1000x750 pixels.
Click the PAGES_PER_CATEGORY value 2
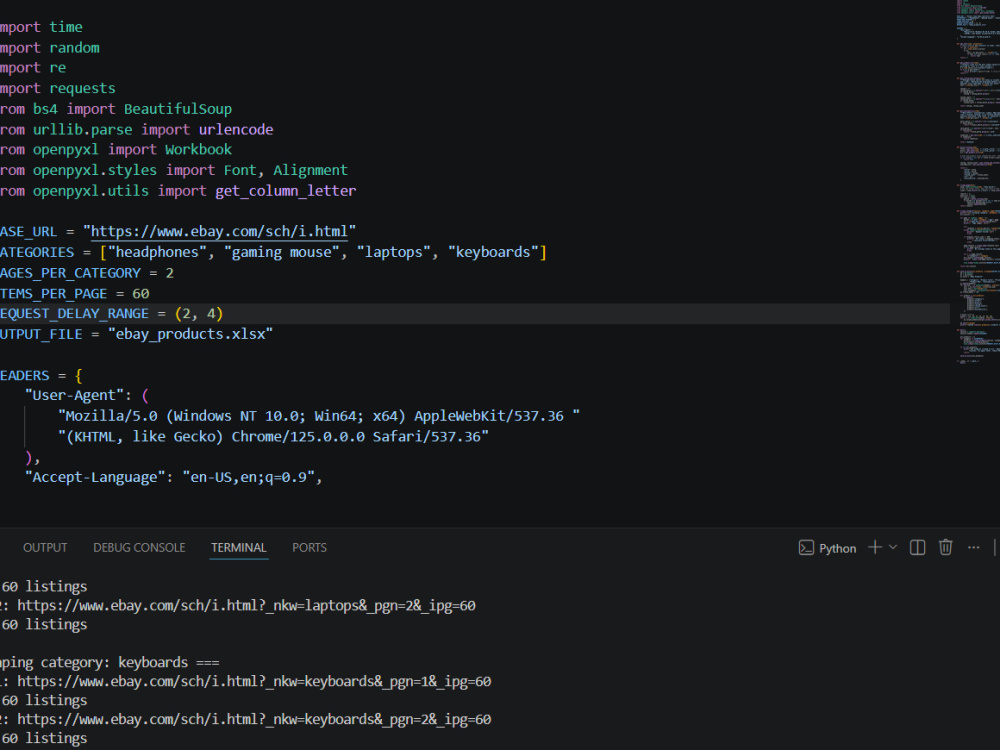[170, 273]
